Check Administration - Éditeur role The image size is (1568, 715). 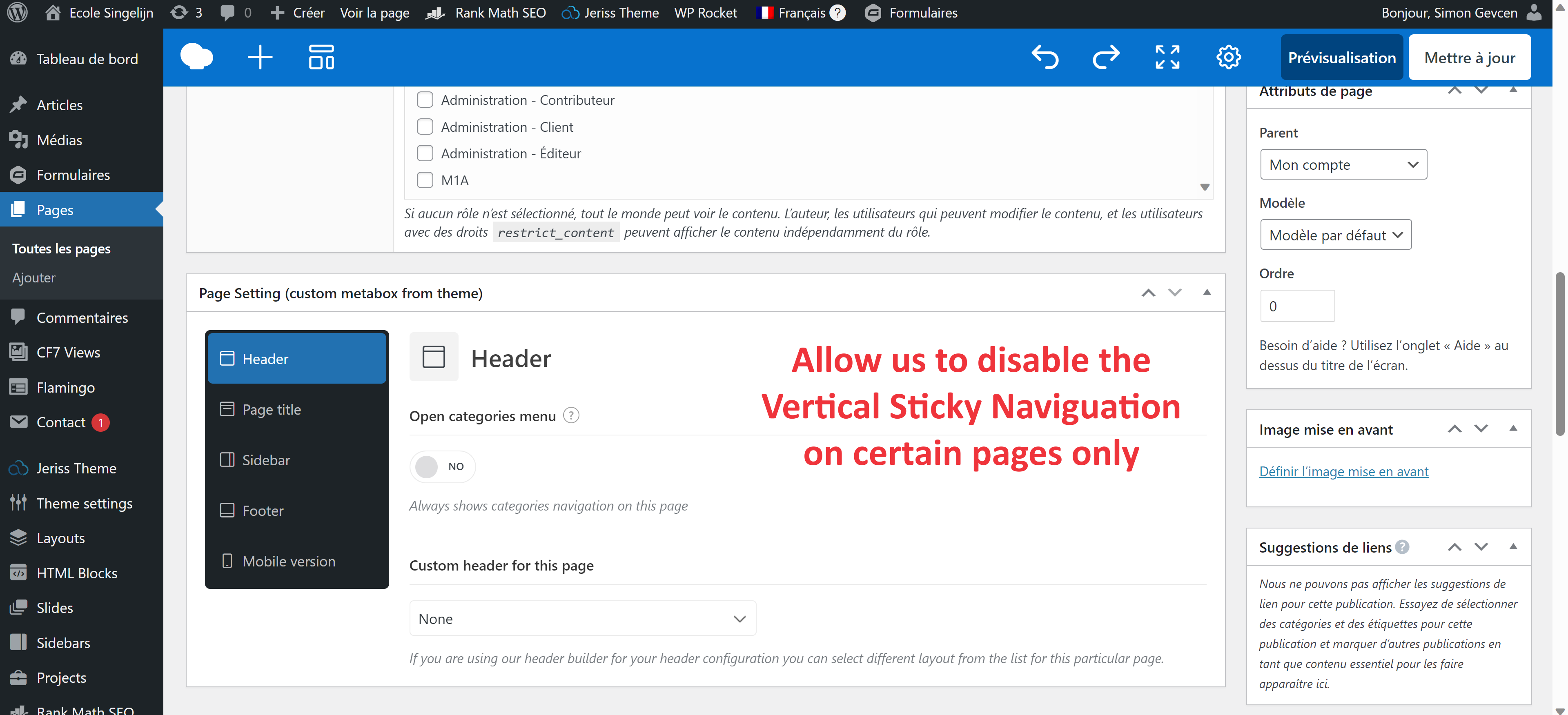click(x=425, y=153)
